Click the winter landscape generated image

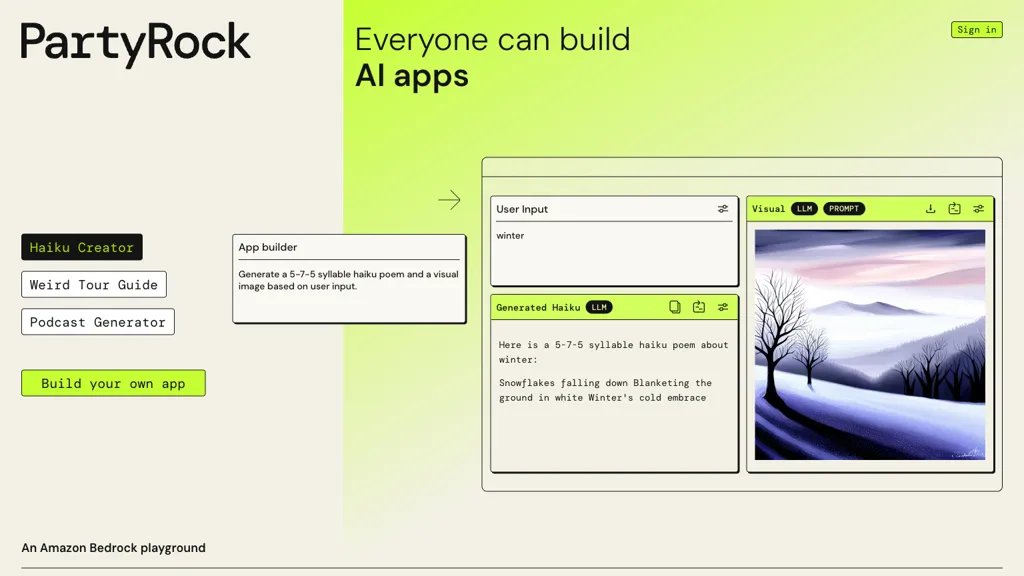pos(869,344)
